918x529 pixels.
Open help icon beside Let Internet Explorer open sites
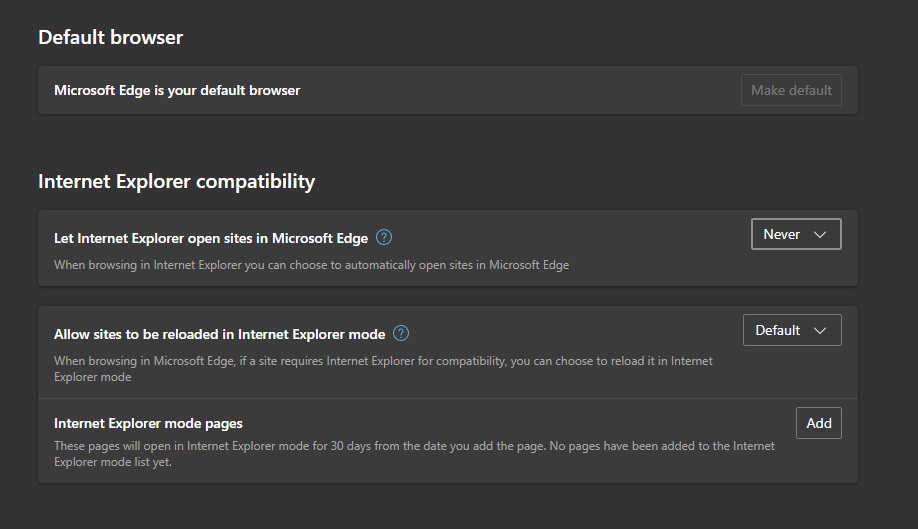[x=384, y=238]
